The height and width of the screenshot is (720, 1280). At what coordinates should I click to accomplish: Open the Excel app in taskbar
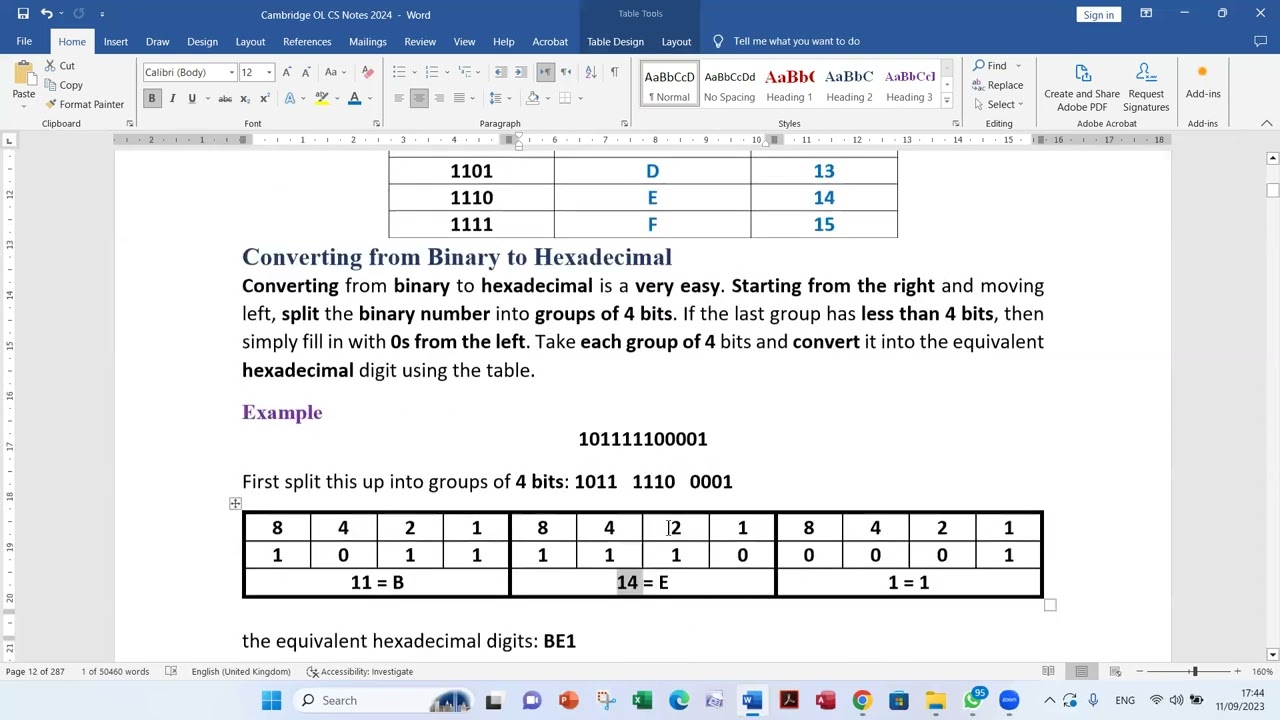[642, 700]
